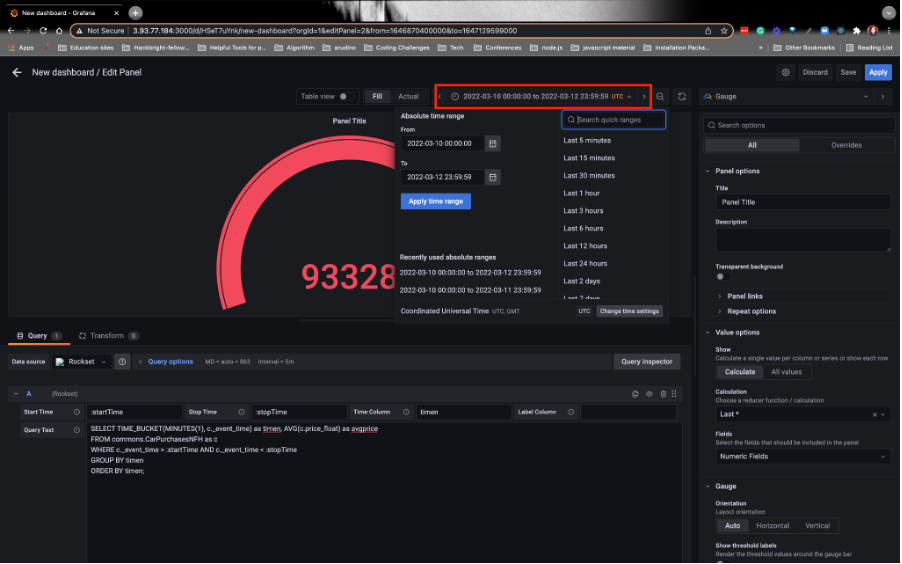The height and width of the screenshot is (564, 902).
Task: Go to browser home page icon
Action: (59, 31)
